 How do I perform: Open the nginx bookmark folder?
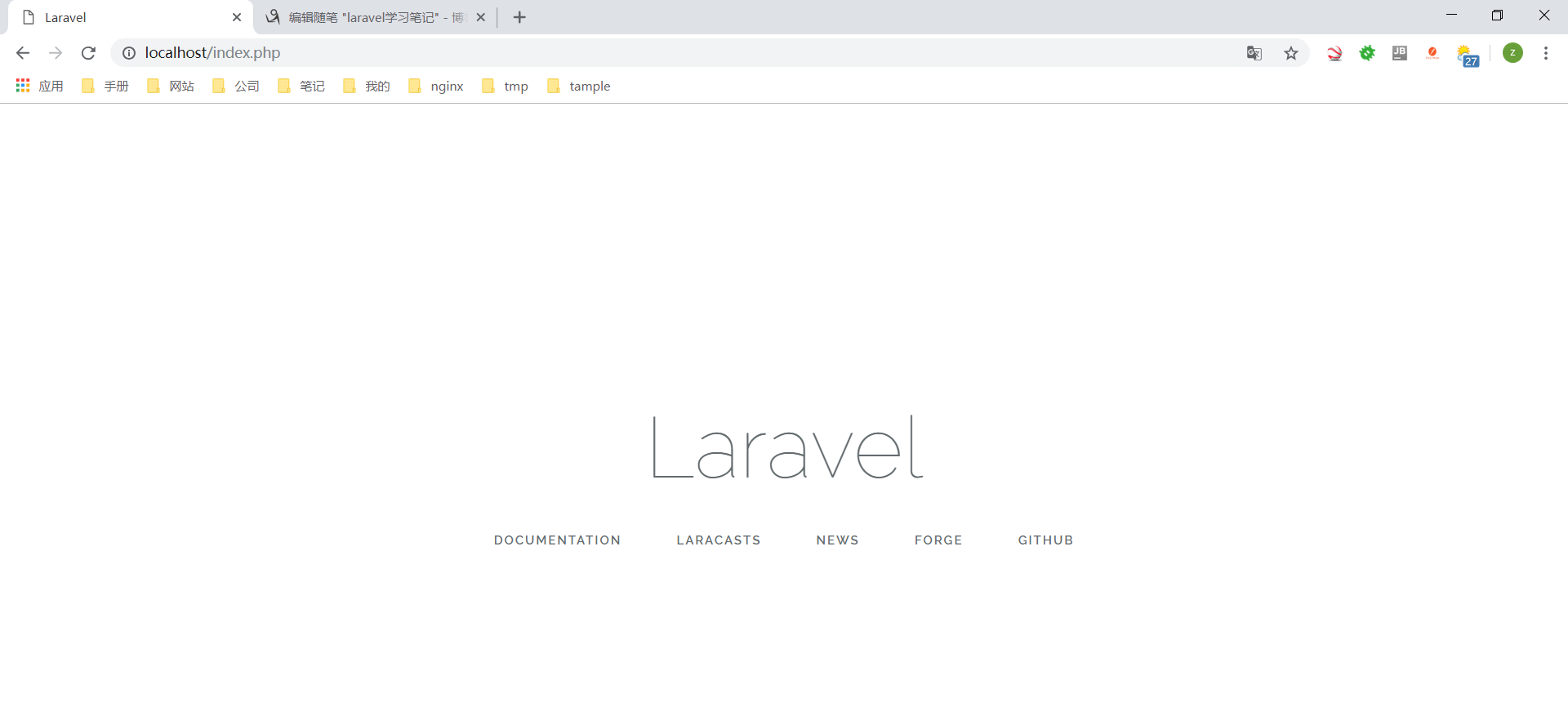pos(436,86)
